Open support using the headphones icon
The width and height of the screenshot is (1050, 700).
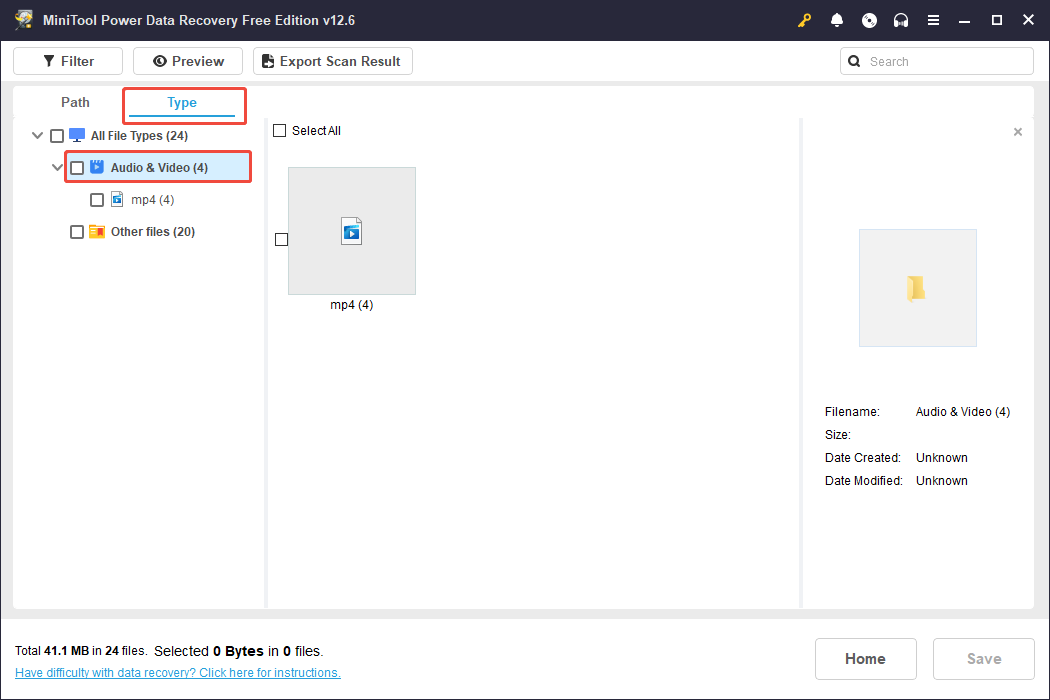click(901, 20)
